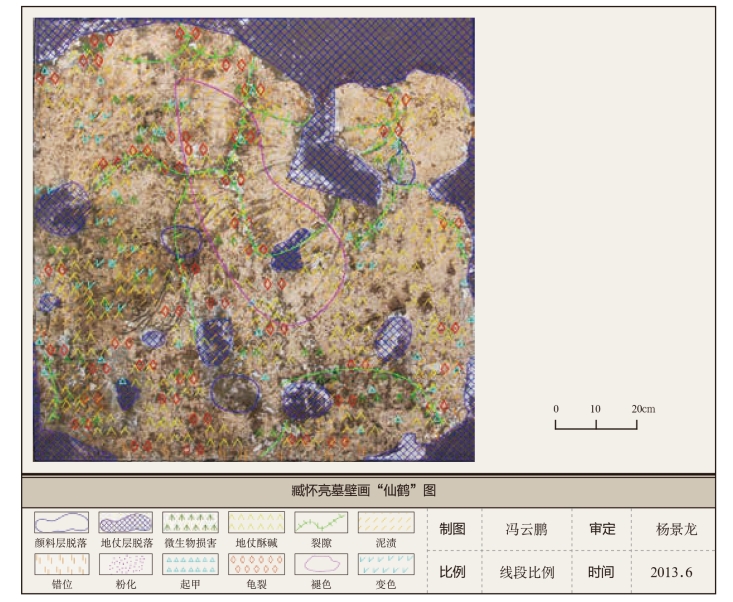Image resolution: width=733 pixels, height=602 pixels.
Task: Click the 粉化 purple dots legend symbol
Action: pos(126,564)
